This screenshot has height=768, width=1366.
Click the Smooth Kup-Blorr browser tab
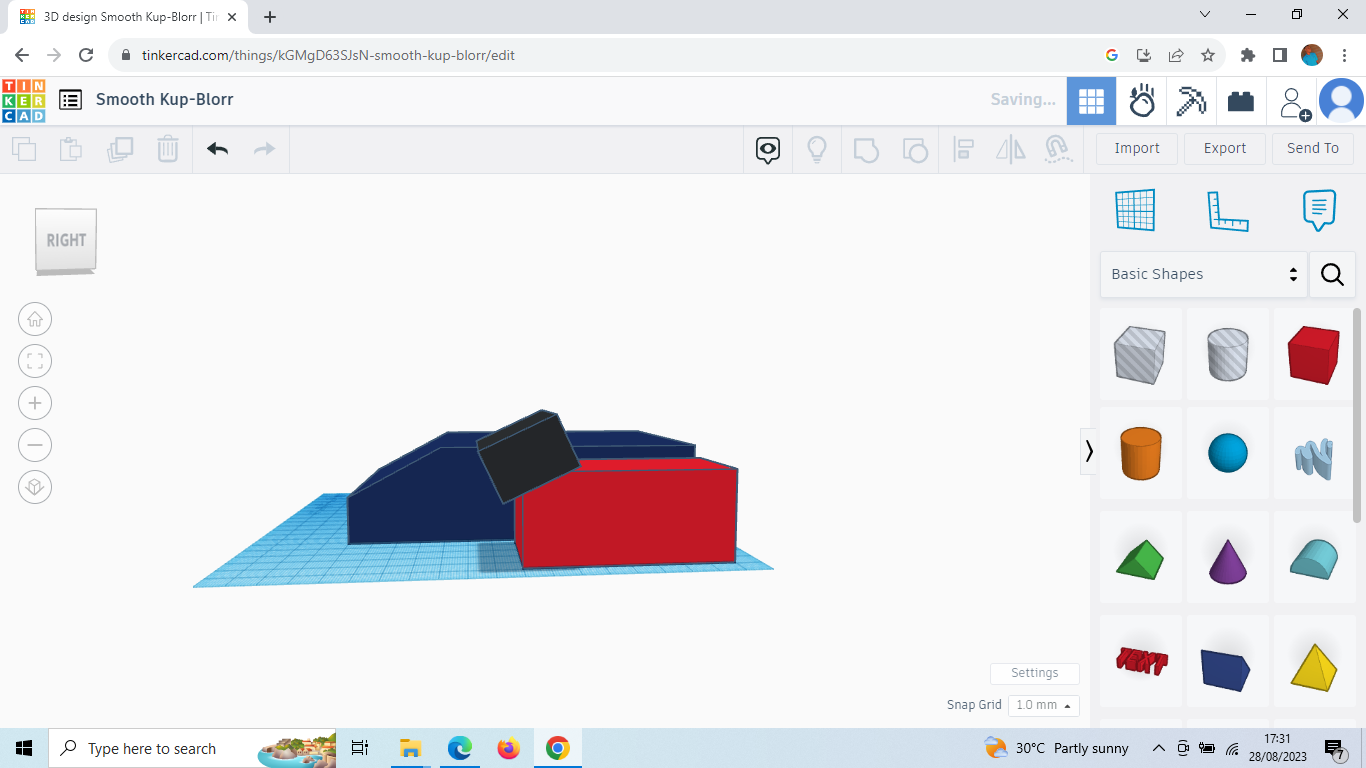point(120,16)
